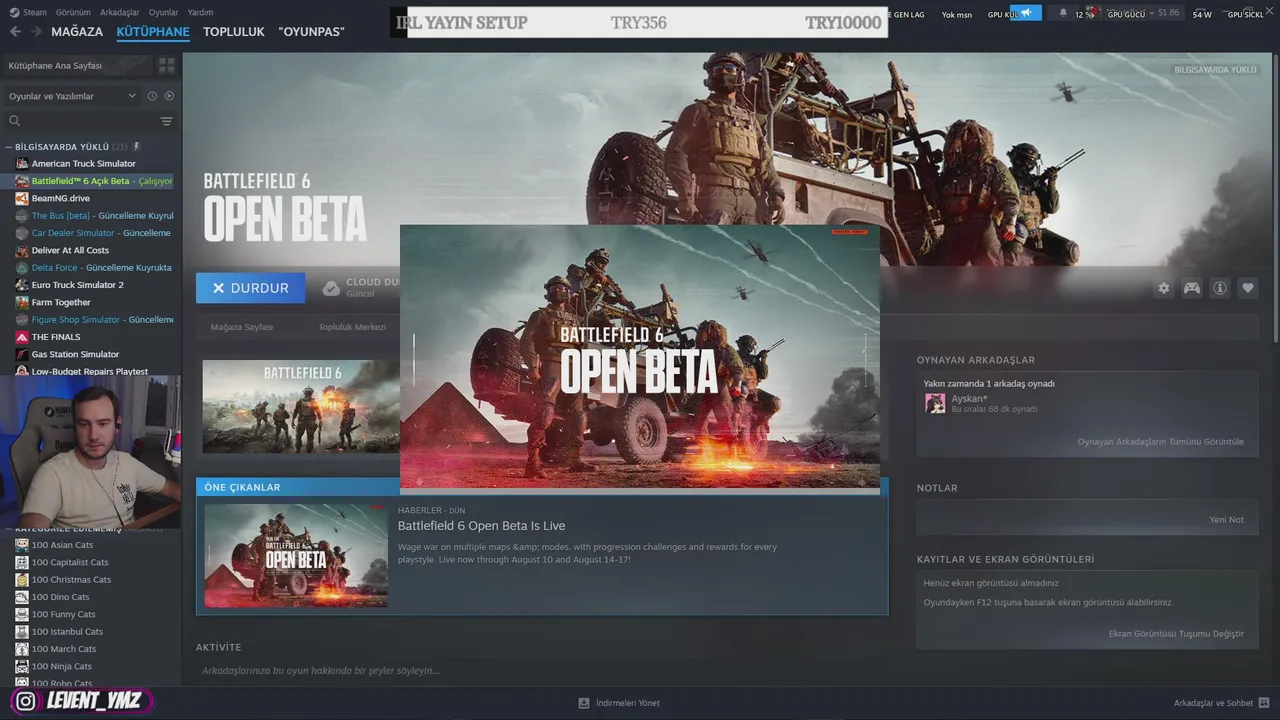Add Battlefield 6 to favorites heart

point(1248,288)
